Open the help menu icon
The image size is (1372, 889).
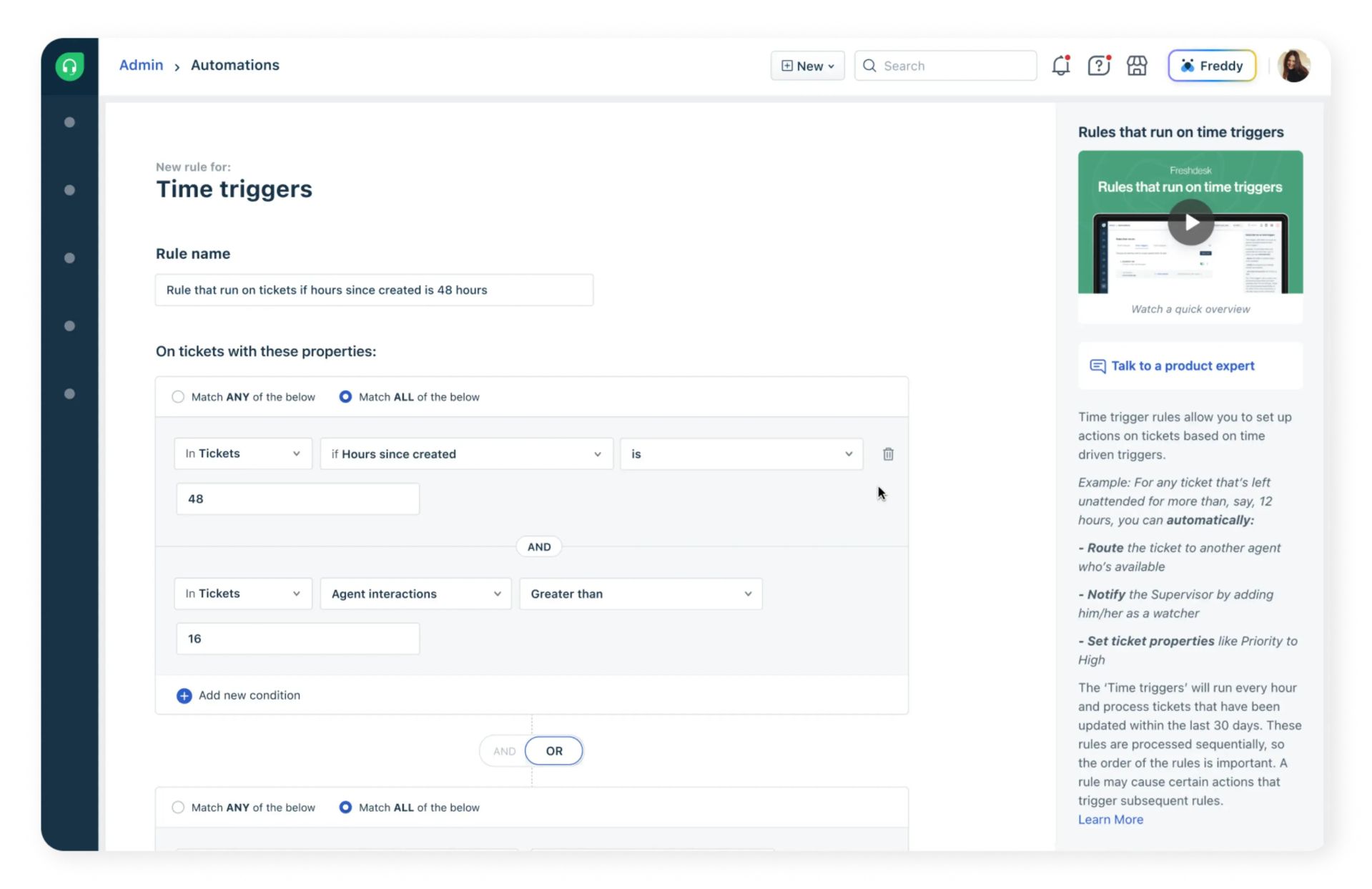pyautogui.click(x=1098, y=65)
